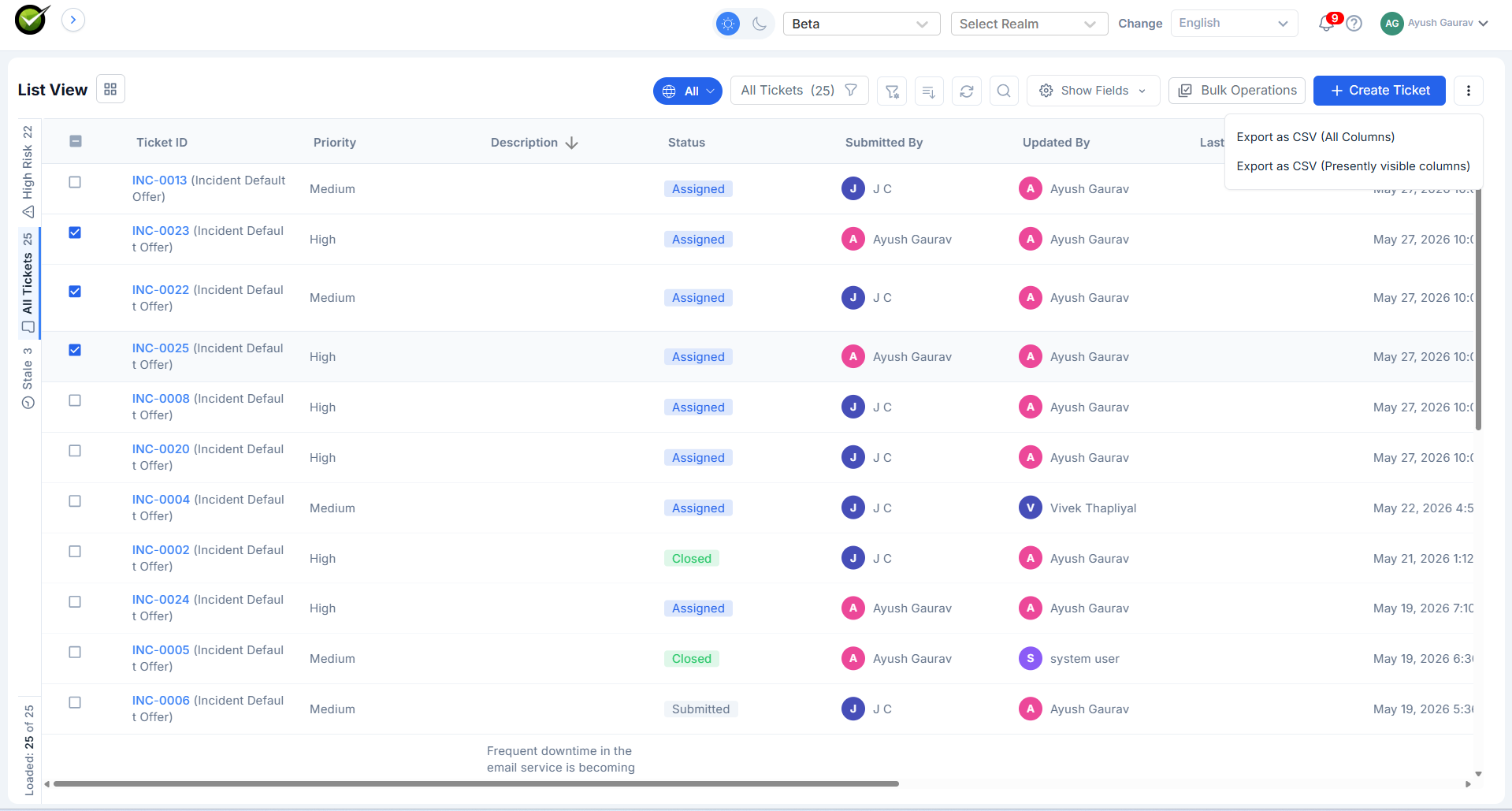
Task: Click the Ticket ID column header
Action: click(162, 143)
